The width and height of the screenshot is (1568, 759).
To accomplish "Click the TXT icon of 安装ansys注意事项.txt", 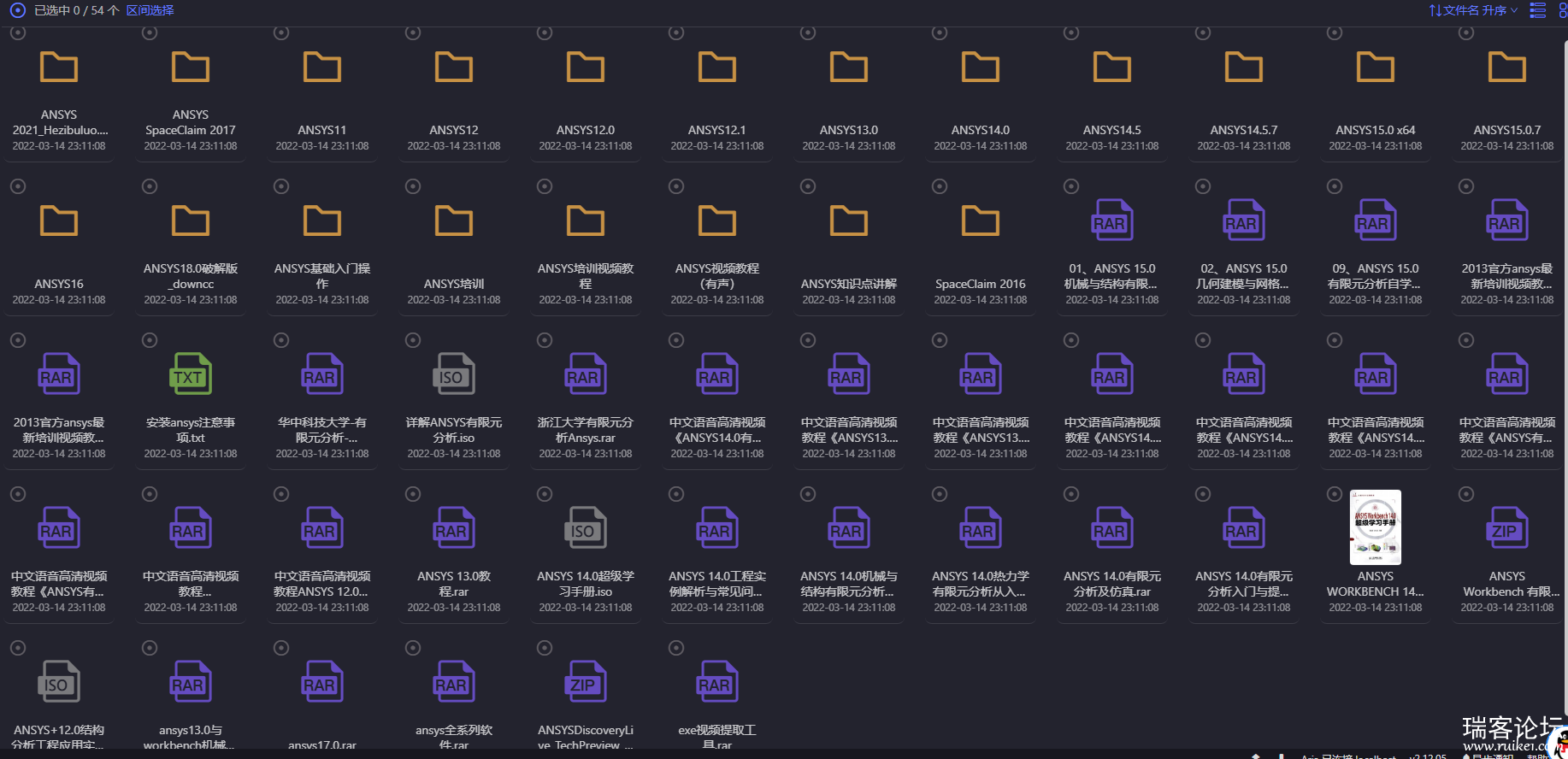I will (191, 374).
